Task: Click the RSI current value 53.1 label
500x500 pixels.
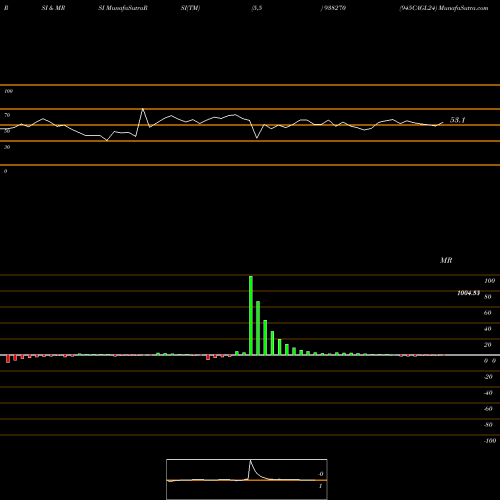Action: 457,120
